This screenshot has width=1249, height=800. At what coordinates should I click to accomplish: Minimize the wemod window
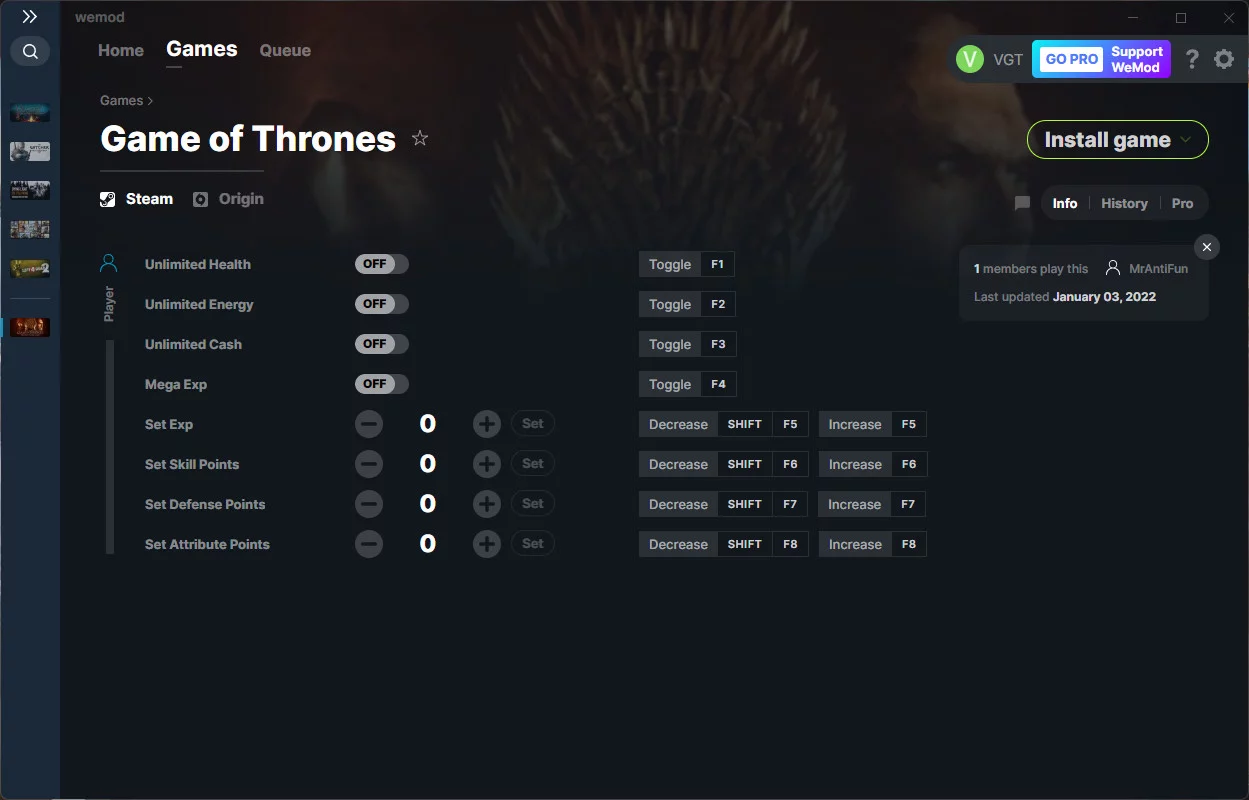pos(1133,18)
